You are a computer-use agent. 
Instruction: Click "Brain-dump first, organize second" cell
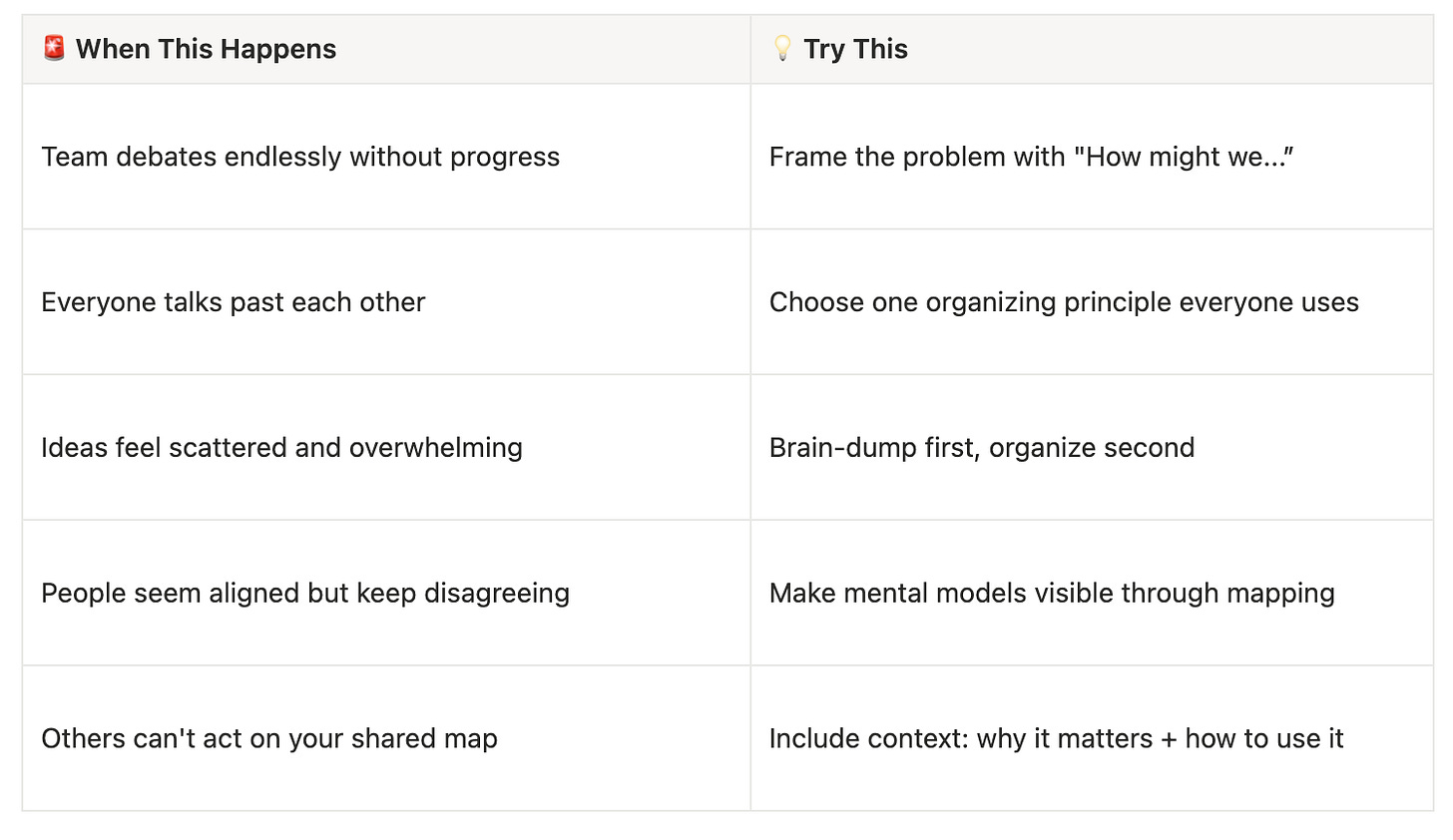click(1092, 448)
